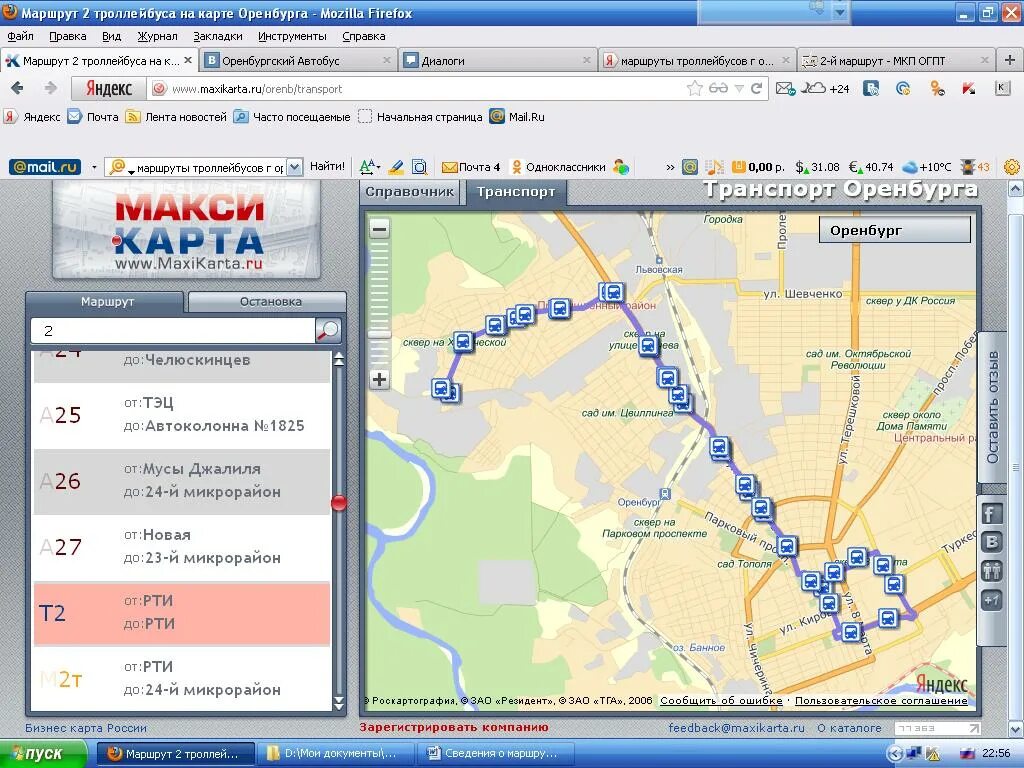Screen dimensions: 1024x768
Task: Open URL bar history dropdown arrow
Action: (x=739, y=88)
